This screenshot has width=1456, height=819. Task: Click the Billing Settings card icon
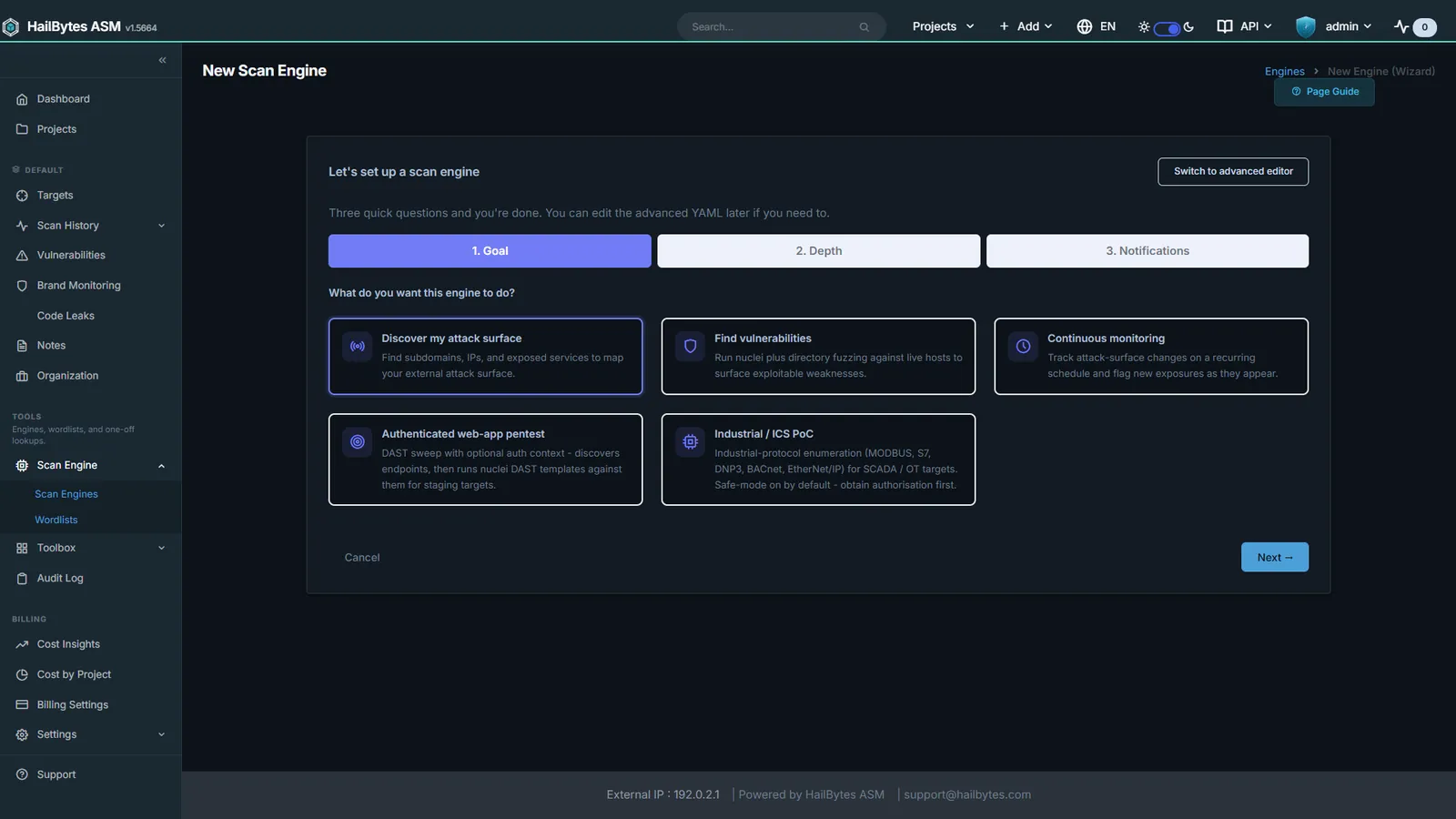point(22,705)
